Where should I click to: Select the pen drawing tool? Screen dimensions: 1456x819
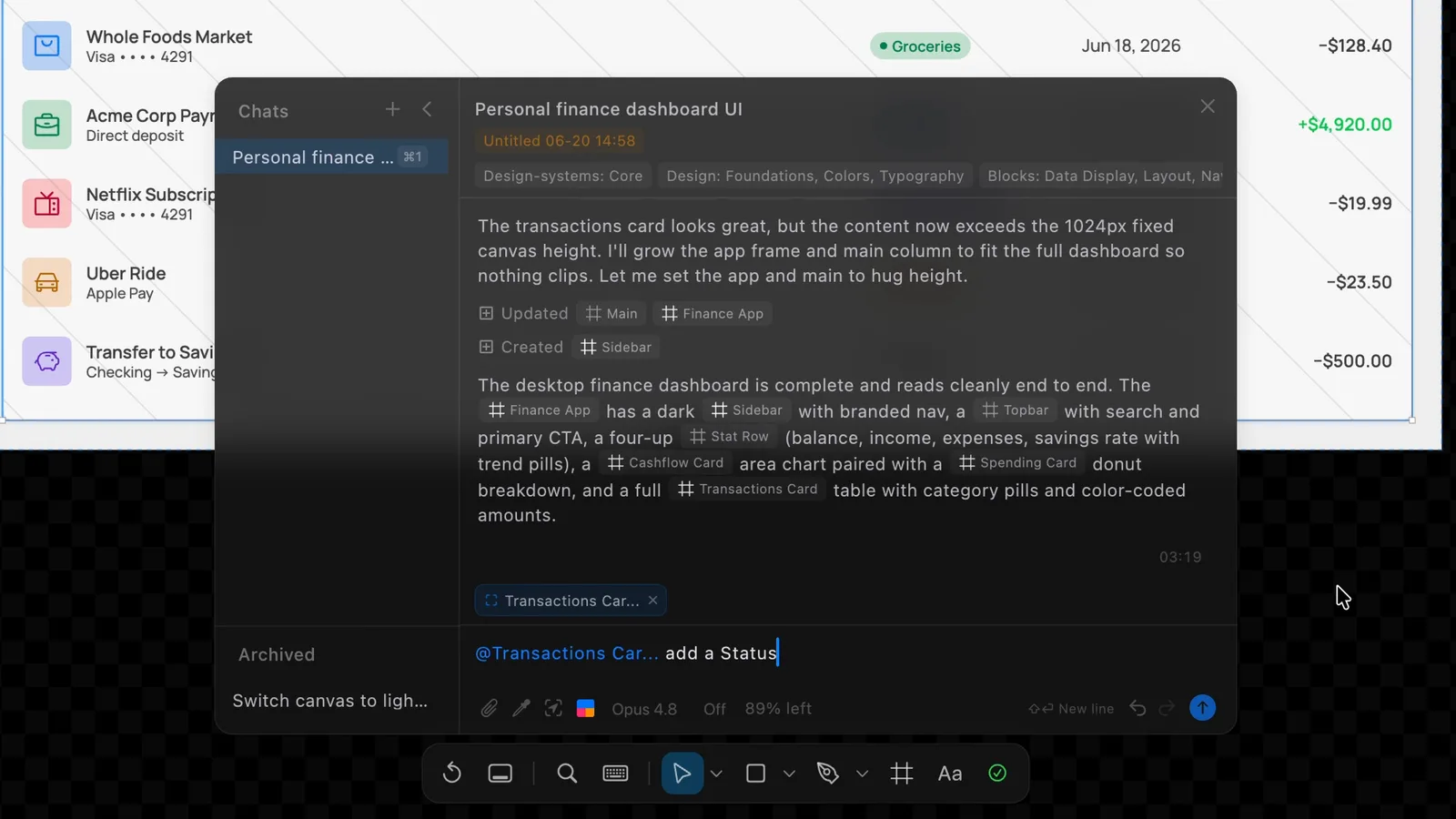pyautogui.click(x=827, y=773)
